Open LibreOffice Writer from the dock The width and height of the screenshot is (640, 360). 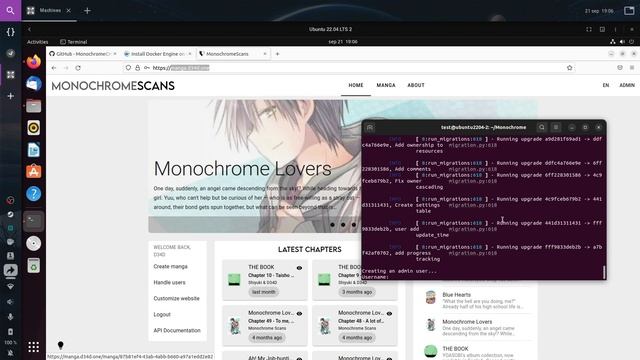(33, 150)
